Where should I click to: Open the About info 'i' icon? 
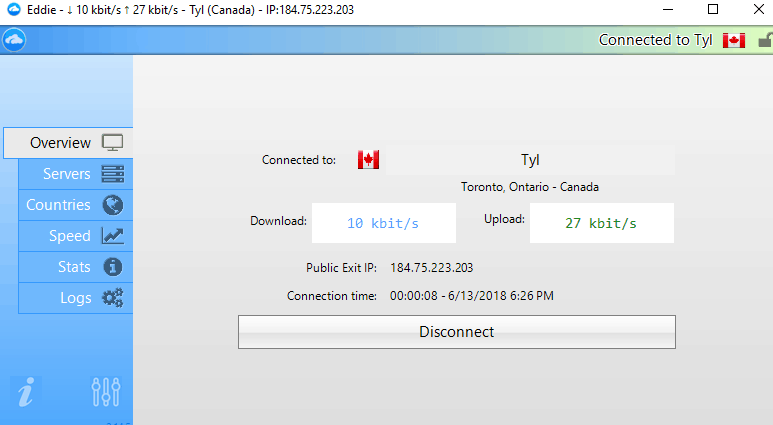pyautogui.click(x=26, y=392)
